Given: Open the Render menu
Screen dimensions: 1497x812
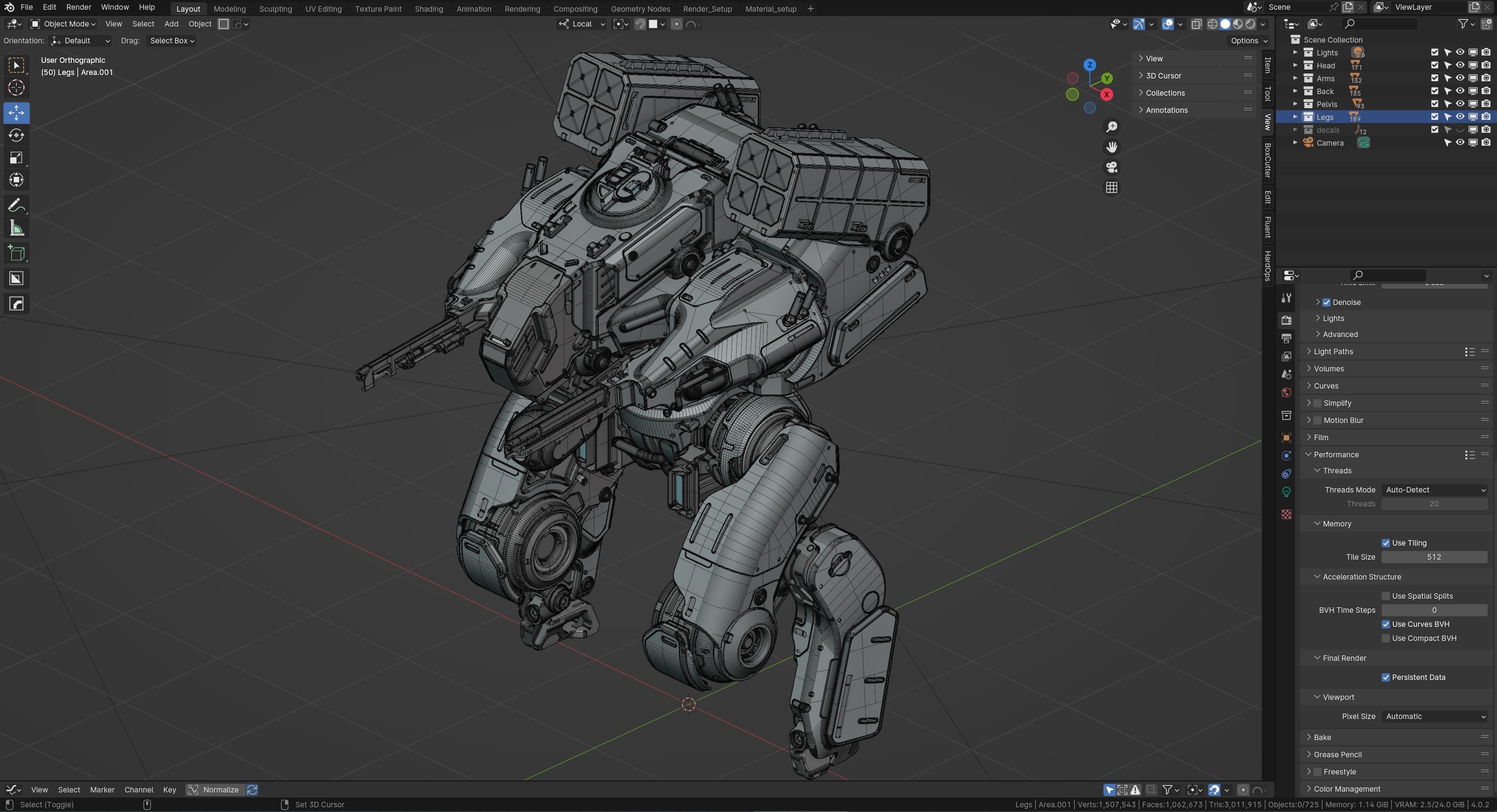Looking at the screenshot, I should coord(79,7).
